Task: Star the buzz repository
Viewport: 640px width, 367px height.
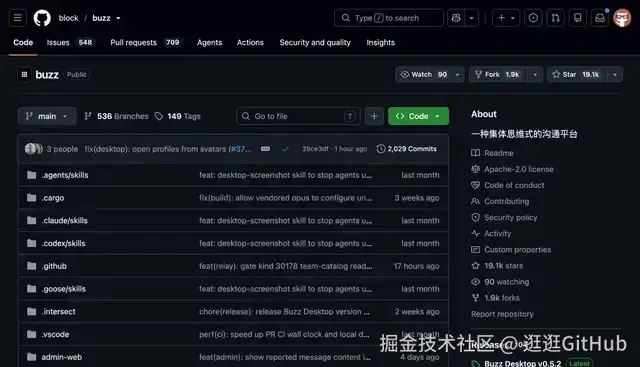Action: pyautogui.click(x=577, y=75)
